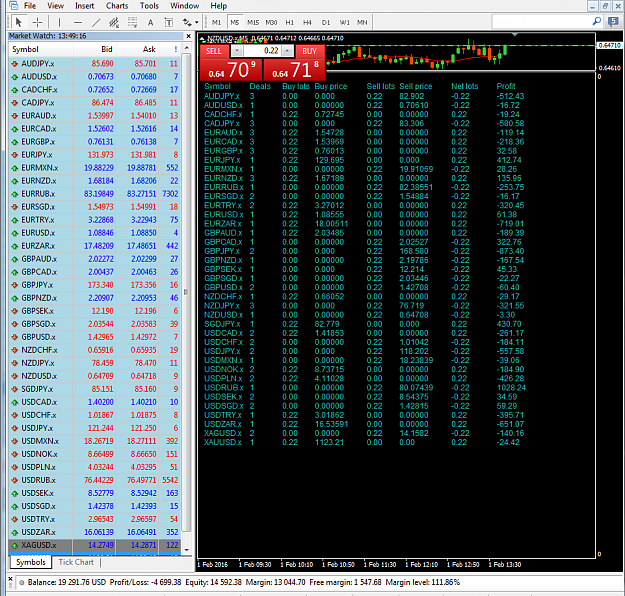The image size is (625, 596).
Task: Switch to the Tick Chart tab
Action: click(x=76, y=562)
